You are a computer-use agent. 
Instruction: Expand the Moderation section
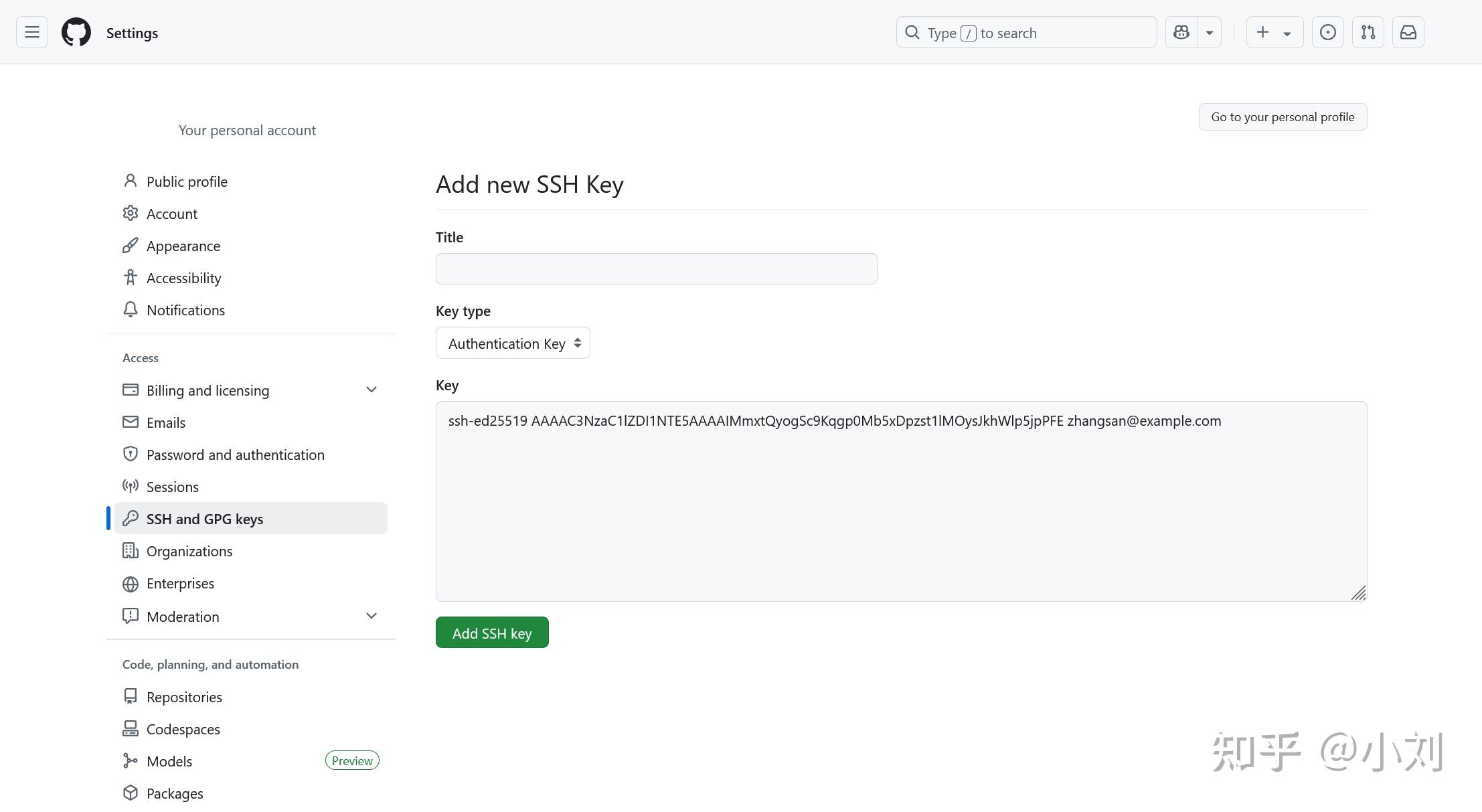[372, 615]
